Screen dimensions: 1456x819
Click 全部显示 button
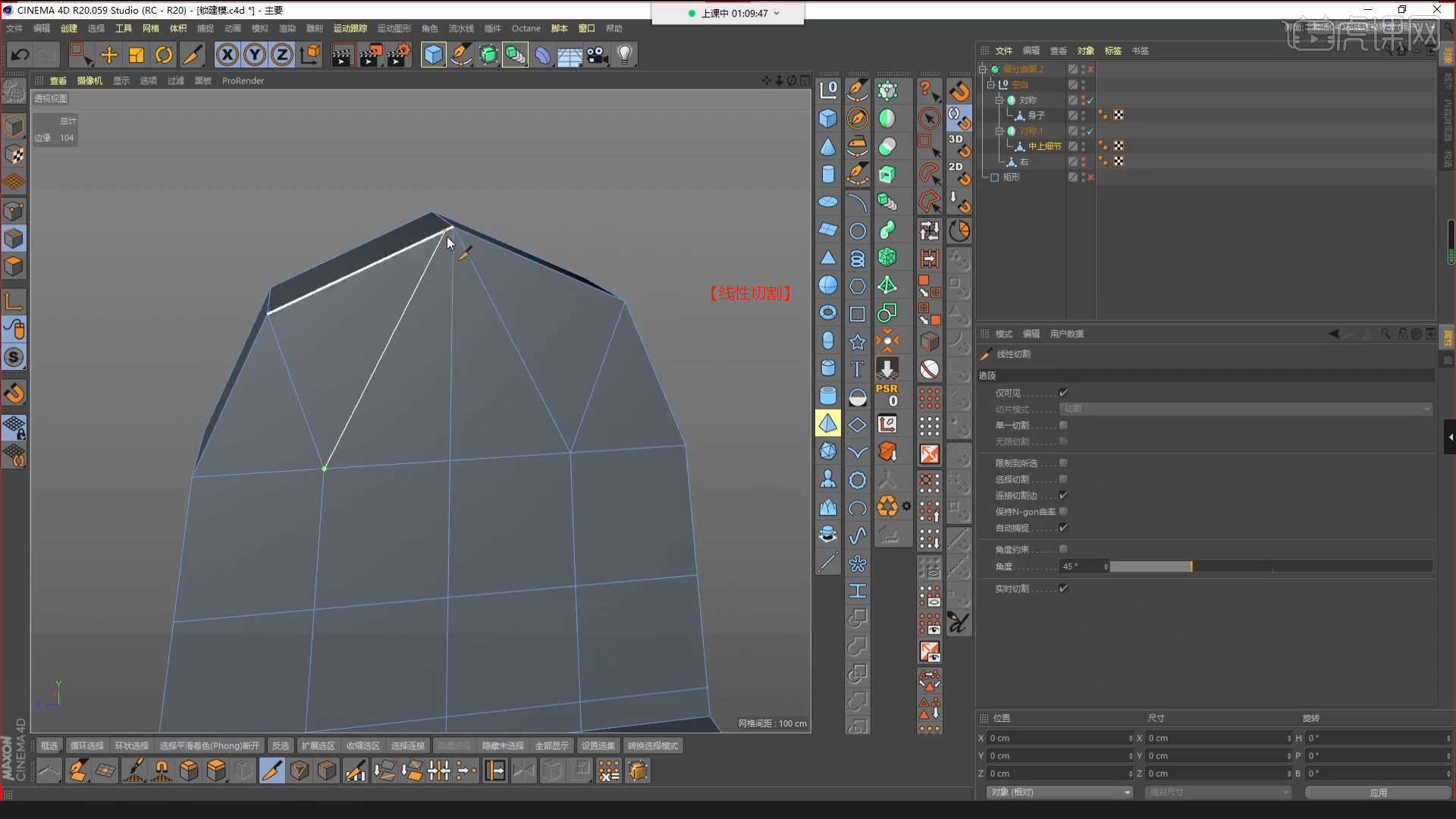coord(551,746)
